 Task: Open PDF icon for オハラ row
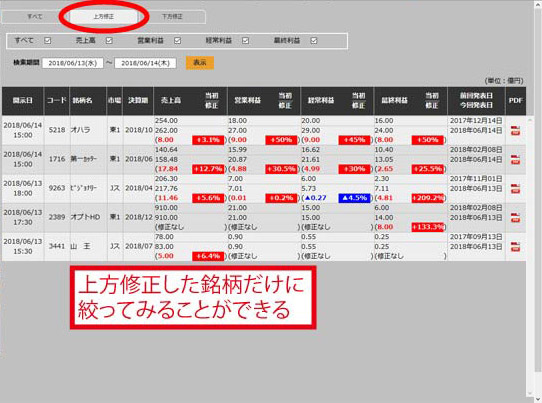coord(515,131)
